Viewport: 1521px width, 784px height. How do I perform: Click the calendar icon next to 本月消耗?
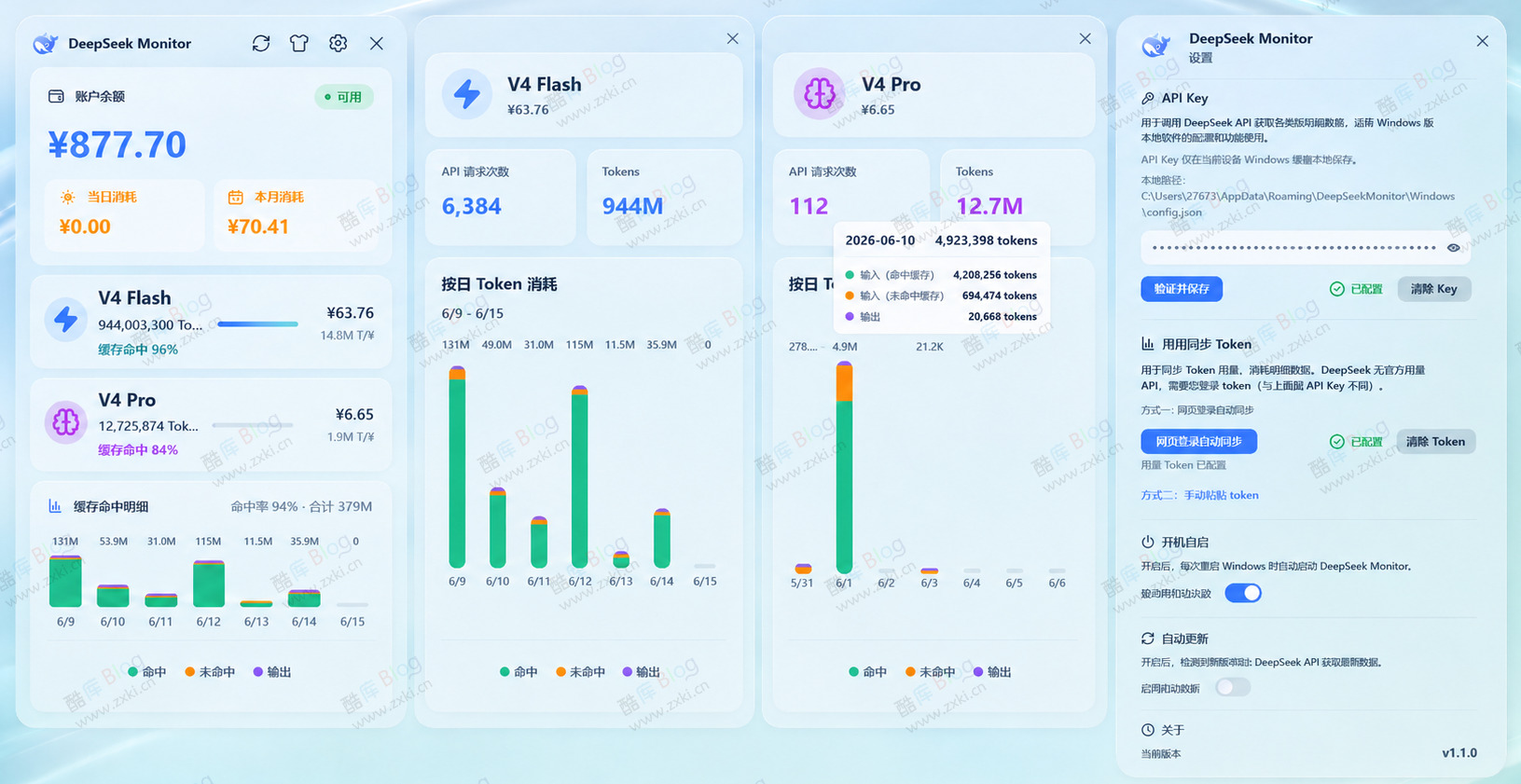(x=236, y=198)
